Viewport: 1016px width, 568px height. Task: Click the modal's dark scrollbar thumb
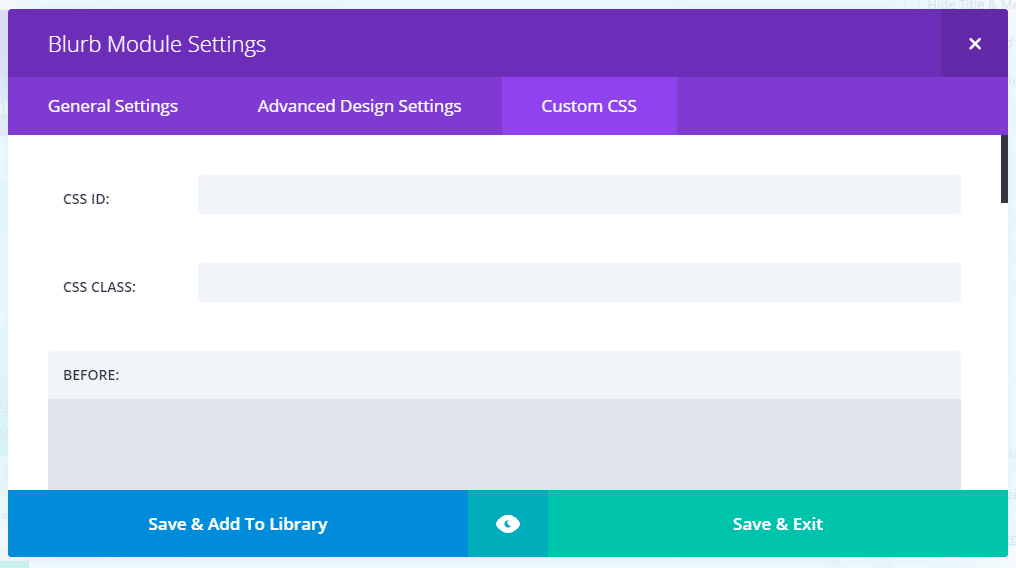point(1004,168)
